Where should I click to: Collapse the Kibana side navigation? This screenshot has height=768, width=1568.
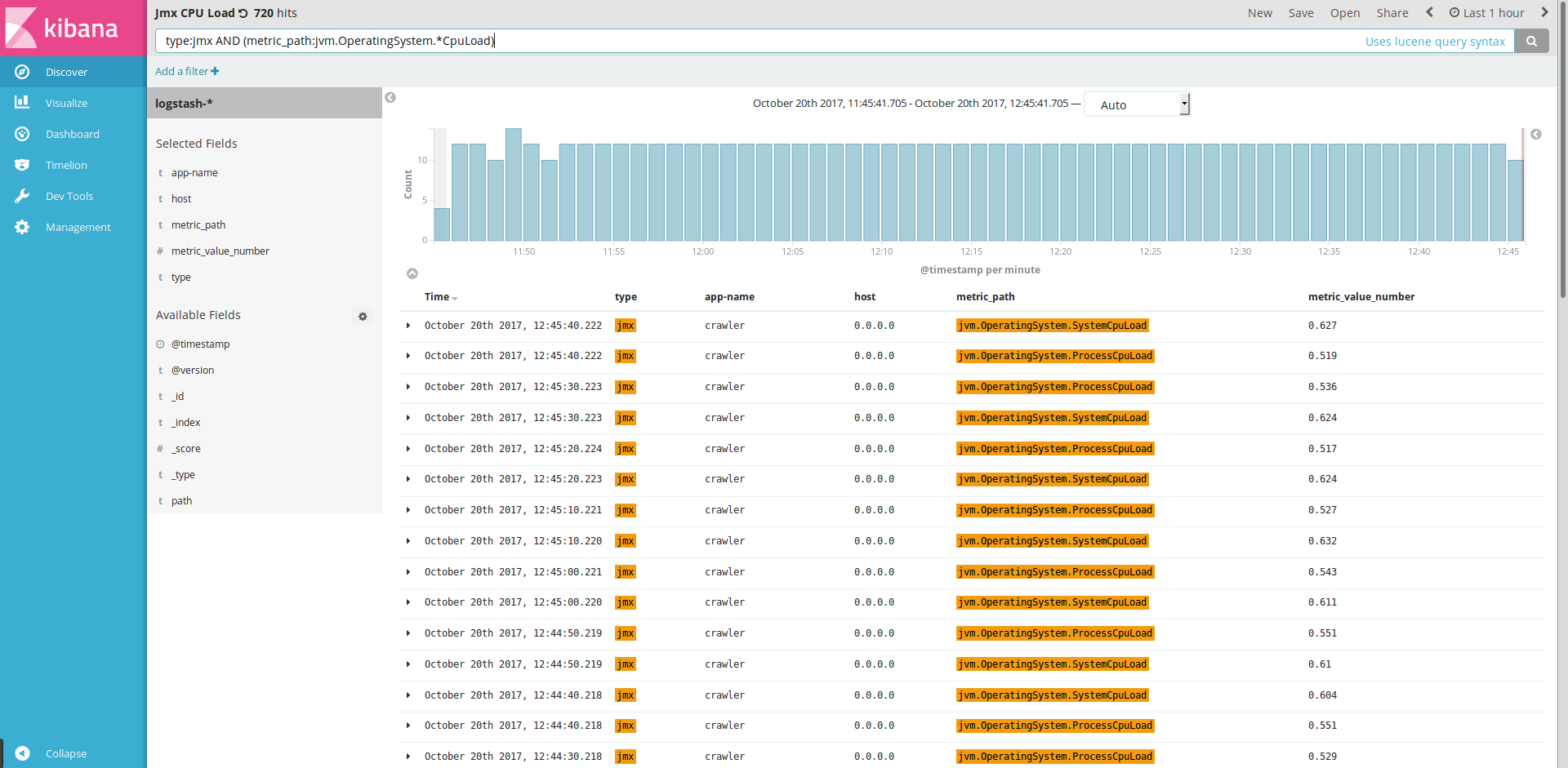tap(23, 753)
